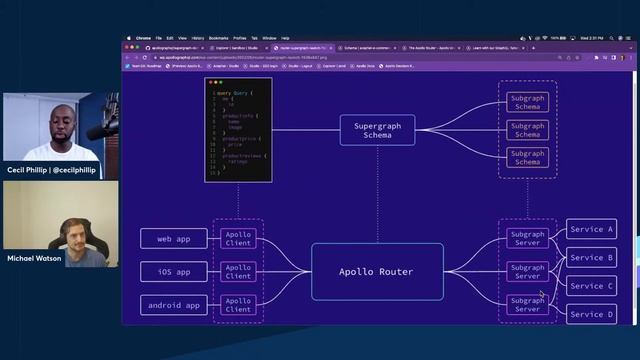Open the View menu
Screen dimensions: 640x360
pyautogui.click(x=182, y=38)
